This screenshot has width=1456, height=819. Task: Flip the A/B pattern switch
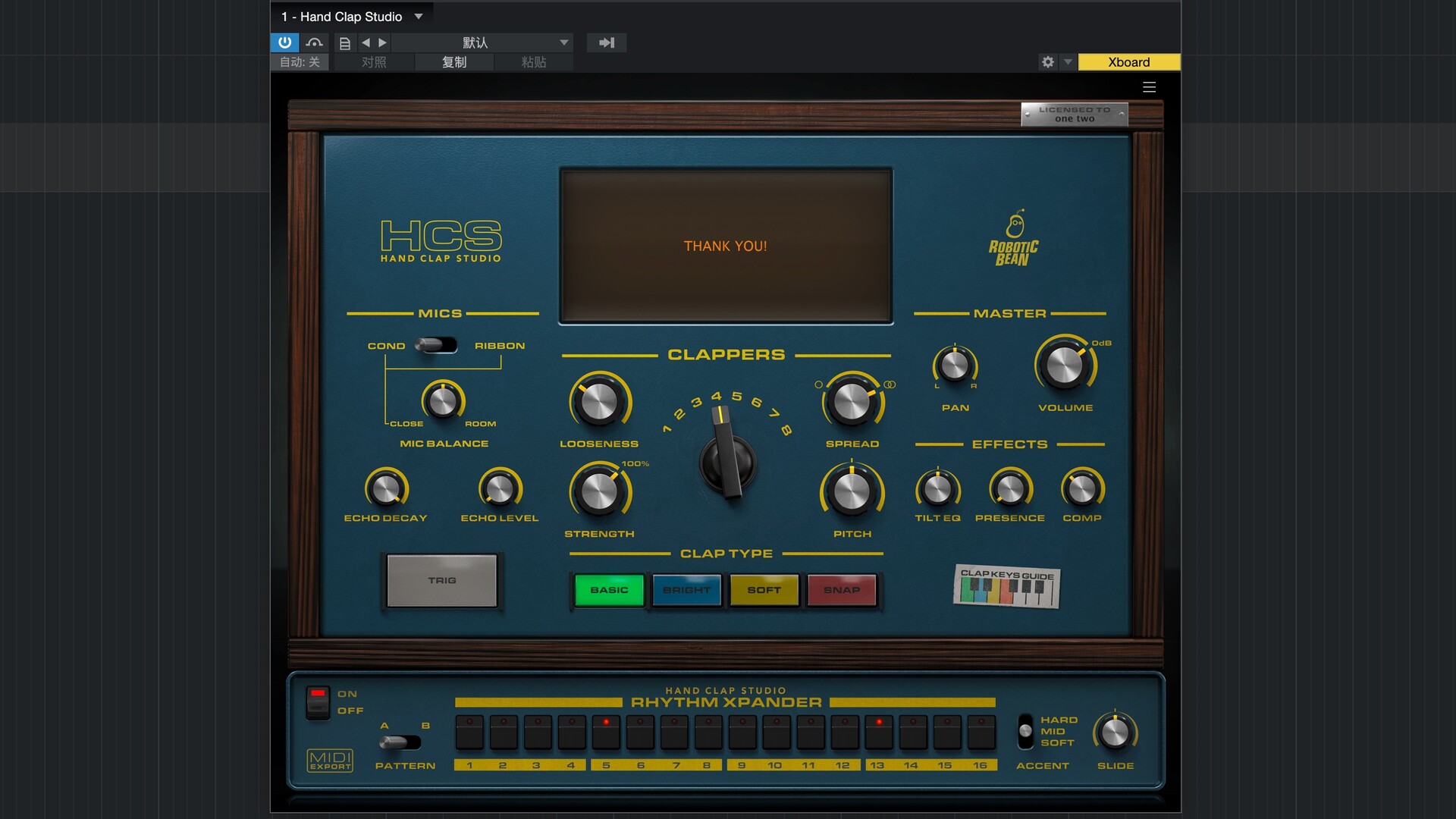(x=400, y=742)
